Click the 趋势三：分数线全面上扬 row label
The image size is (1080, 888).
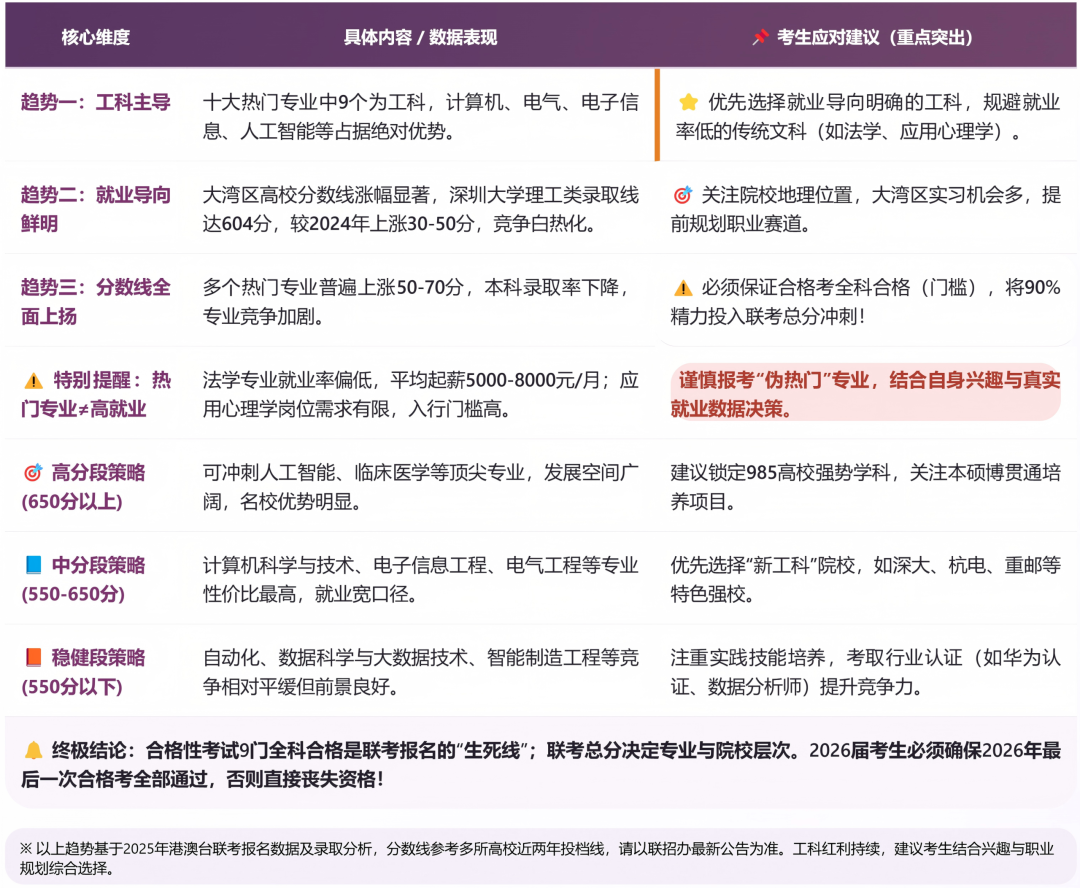coord(96,301)
